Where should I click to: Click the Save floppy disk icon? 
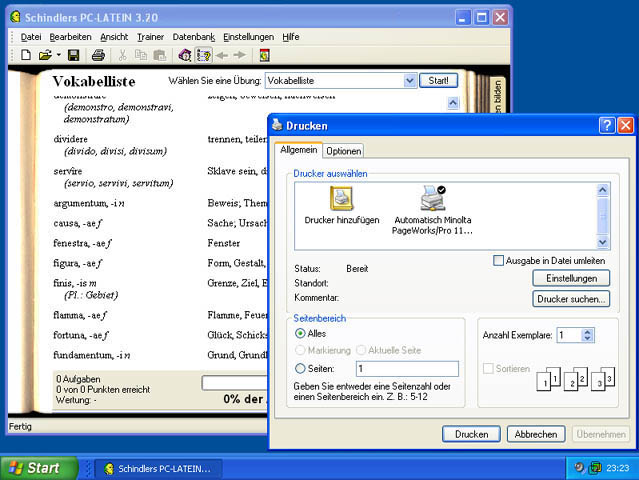[x=73, y=55]
